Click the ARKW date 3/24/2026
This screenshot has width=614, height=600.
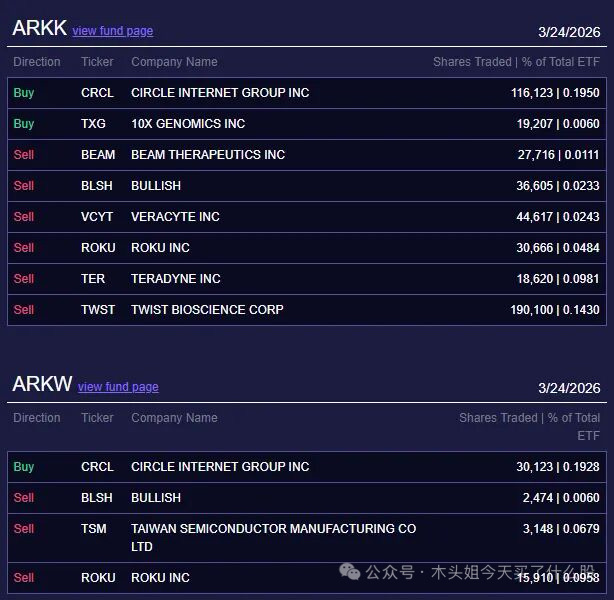[x=569, y=388]
